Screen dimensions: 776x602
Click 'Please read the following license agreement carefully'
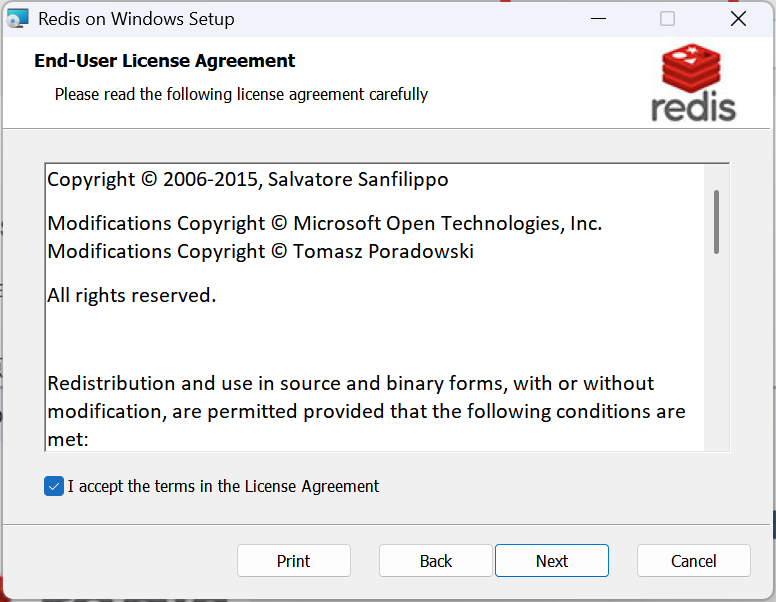[241, 94]
